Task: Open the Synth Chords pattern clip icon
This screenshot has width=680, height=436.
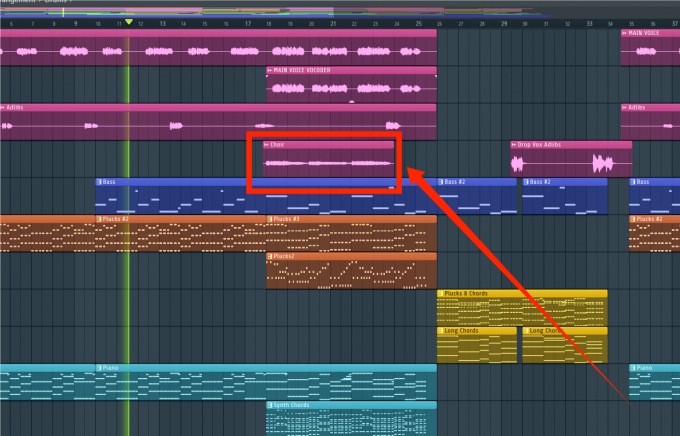Action: (x=269, y=405)
